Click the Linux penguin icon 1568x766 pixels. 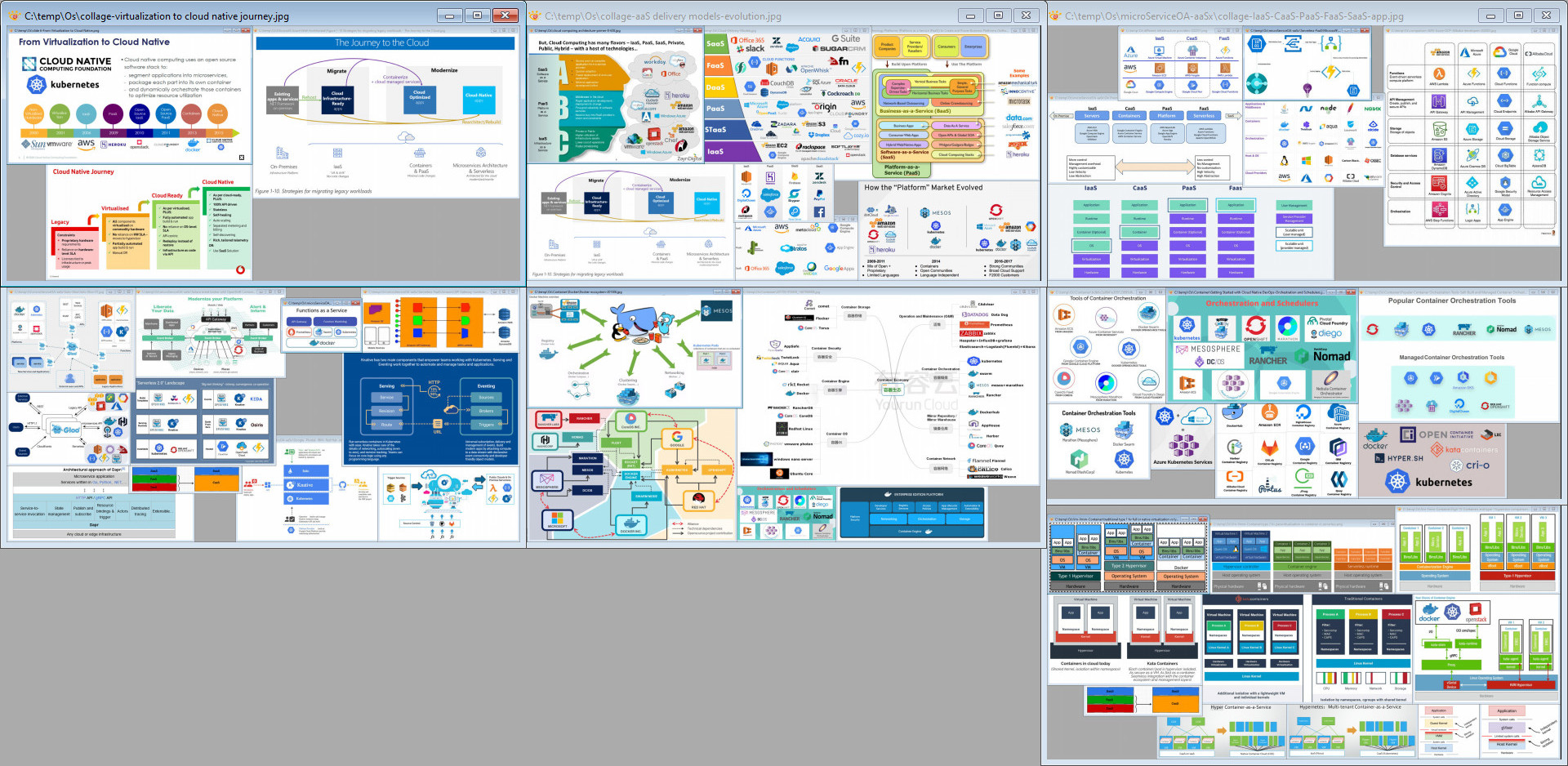1284,161
